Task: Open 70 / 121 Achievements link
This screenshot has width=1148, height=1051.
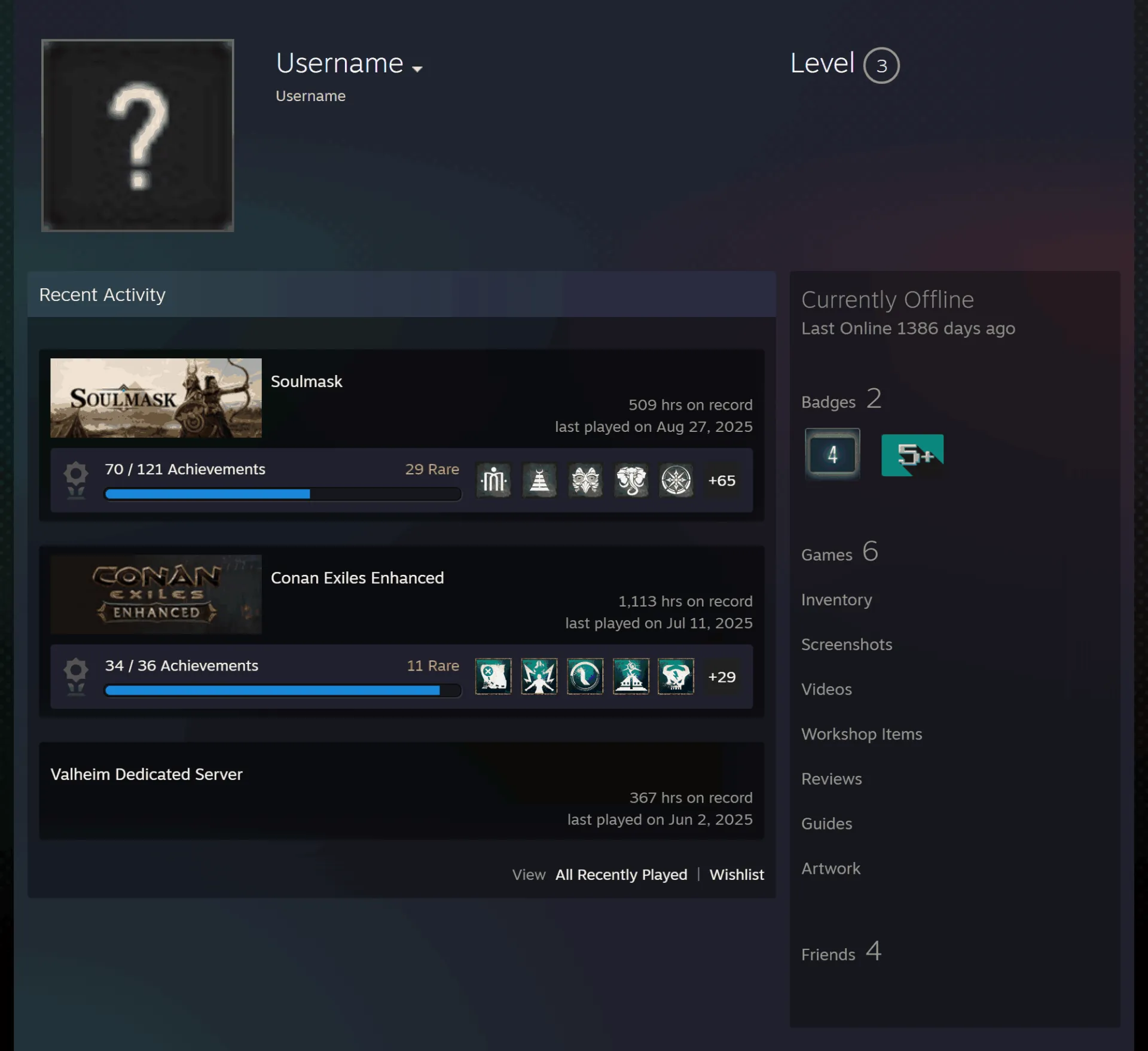Action: (x=185, y=469)
